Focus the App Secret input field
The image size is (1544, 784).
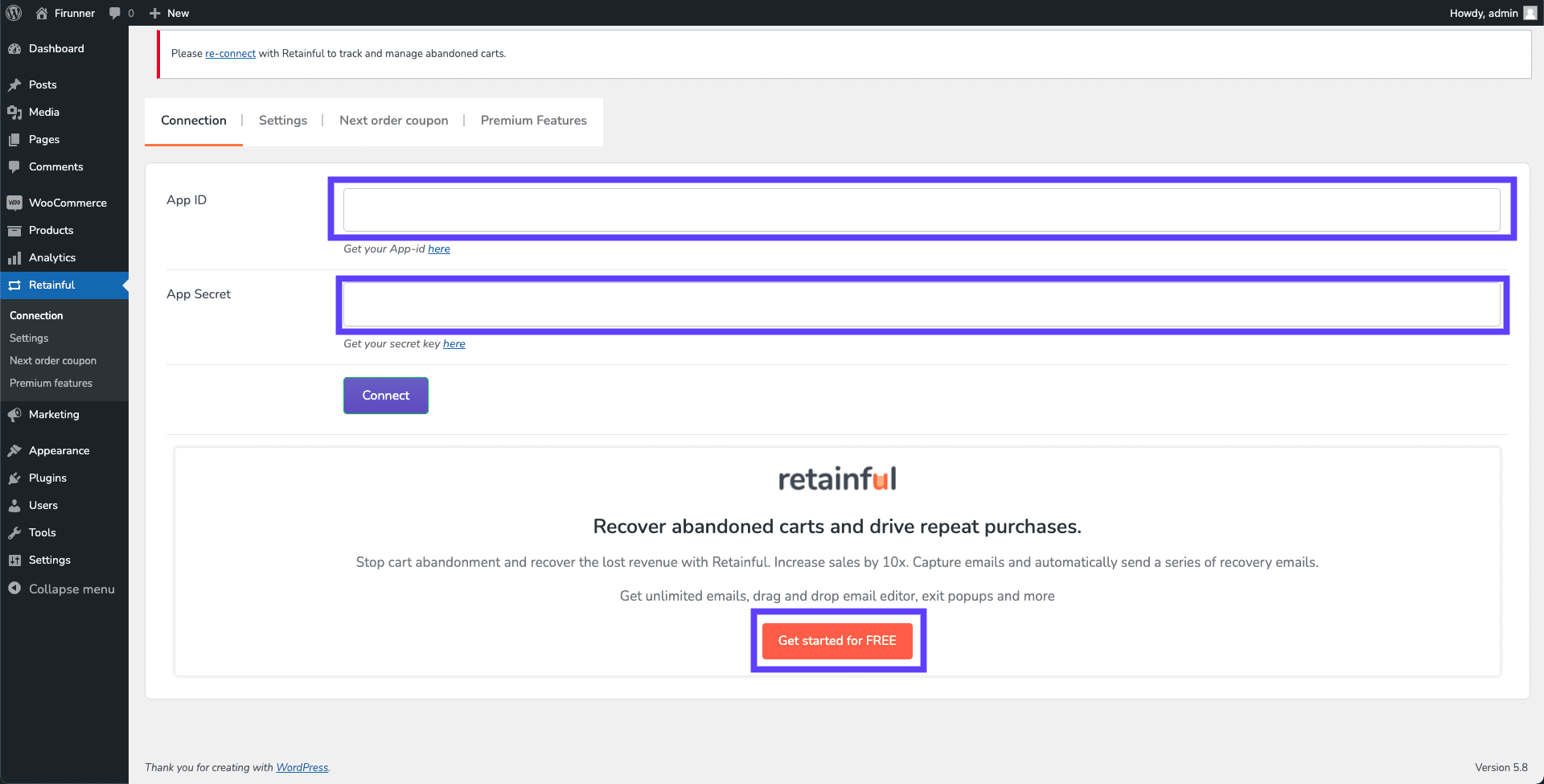pos(922,305)
